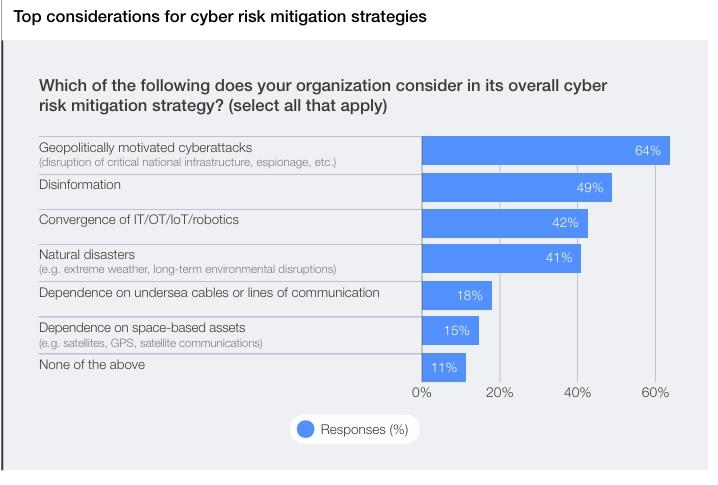Click Dependence on space-based assets label
This screenshot has height=485, width=718.
click(x=142, y=328)
